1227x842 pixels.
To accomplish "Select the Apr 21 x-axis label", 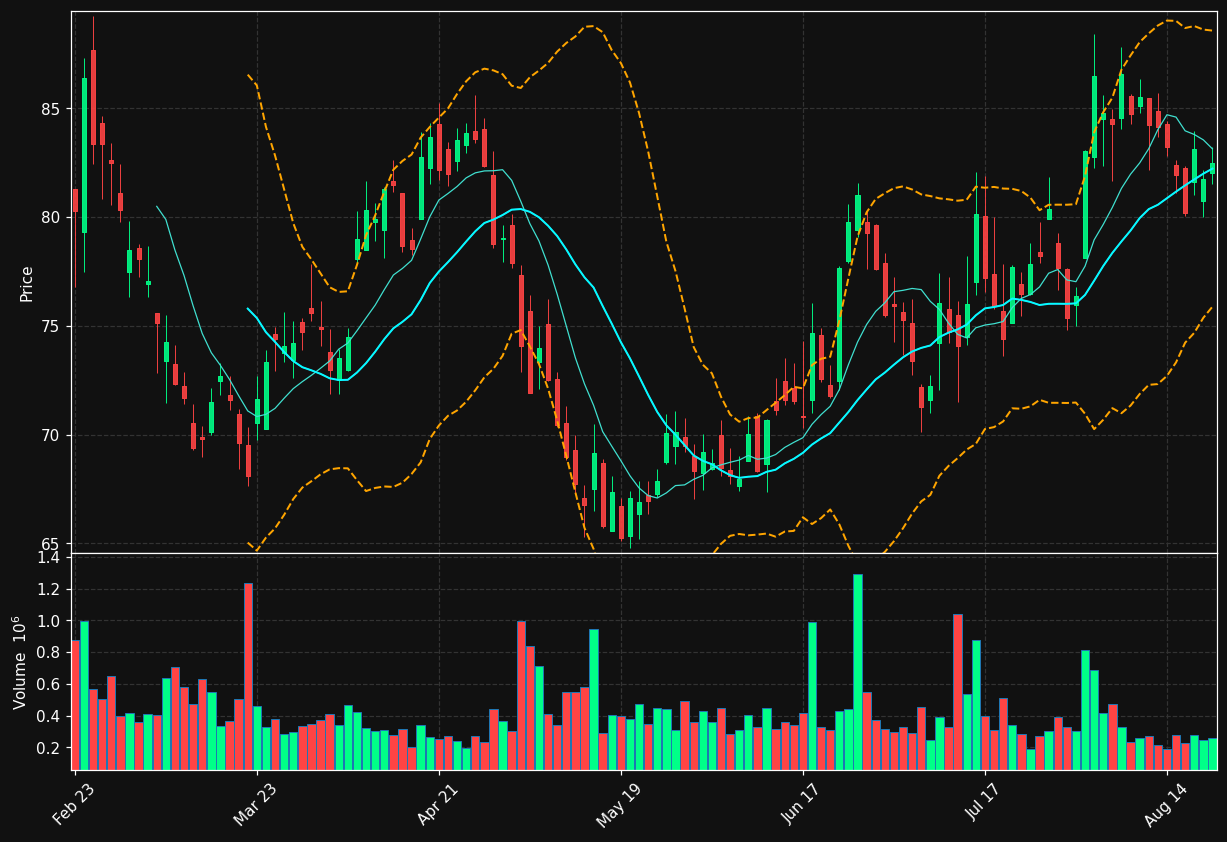I will tap(437, 802).
